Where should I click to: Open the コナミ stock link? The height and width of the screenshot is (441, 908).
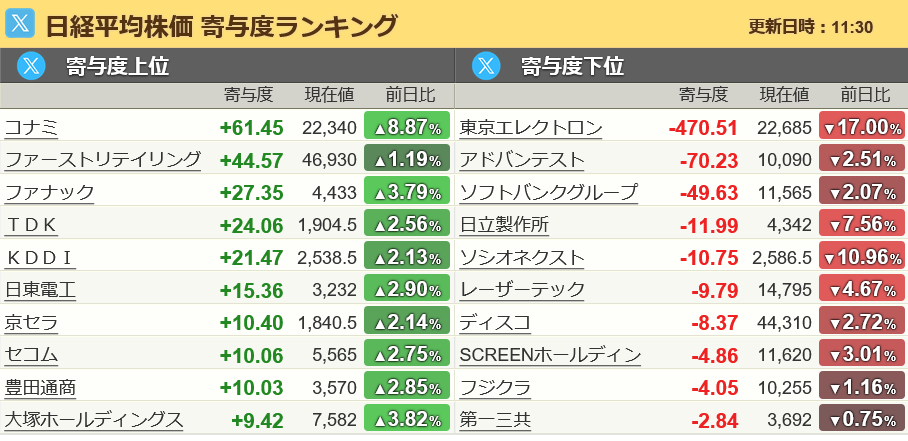coord(31,127)
